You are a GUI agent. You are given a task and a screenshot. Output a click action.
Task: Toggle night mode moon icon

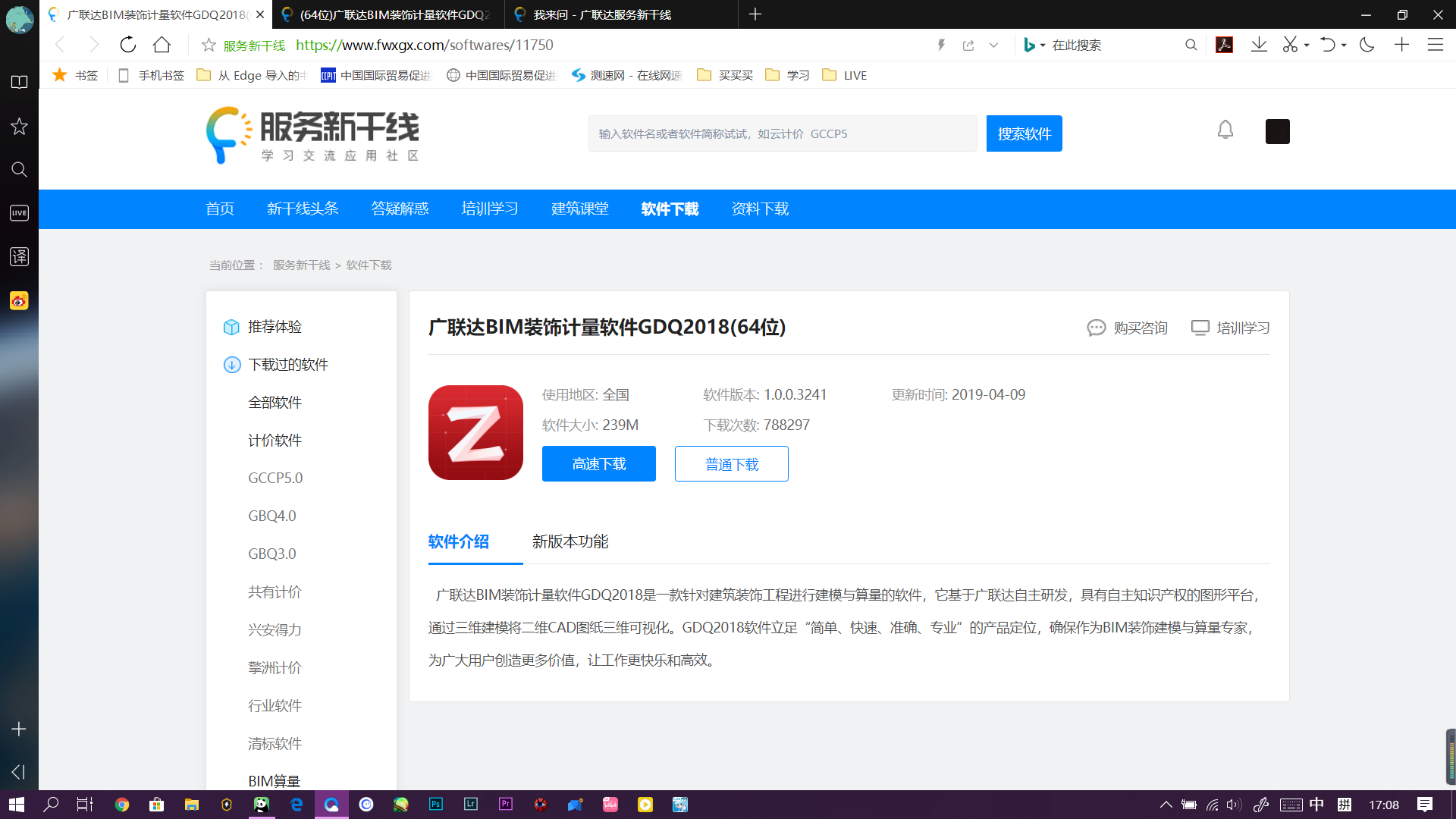pos(1367,45)
